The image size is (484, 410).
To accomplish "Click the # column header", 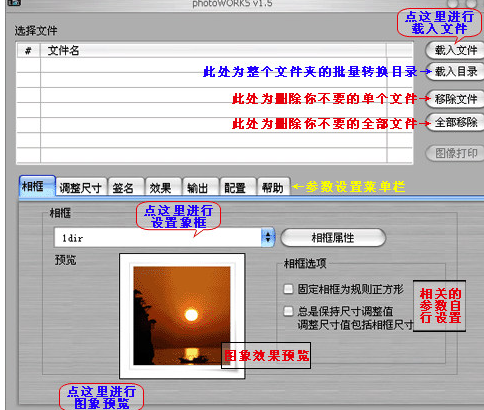I will (x=28, y=50).
